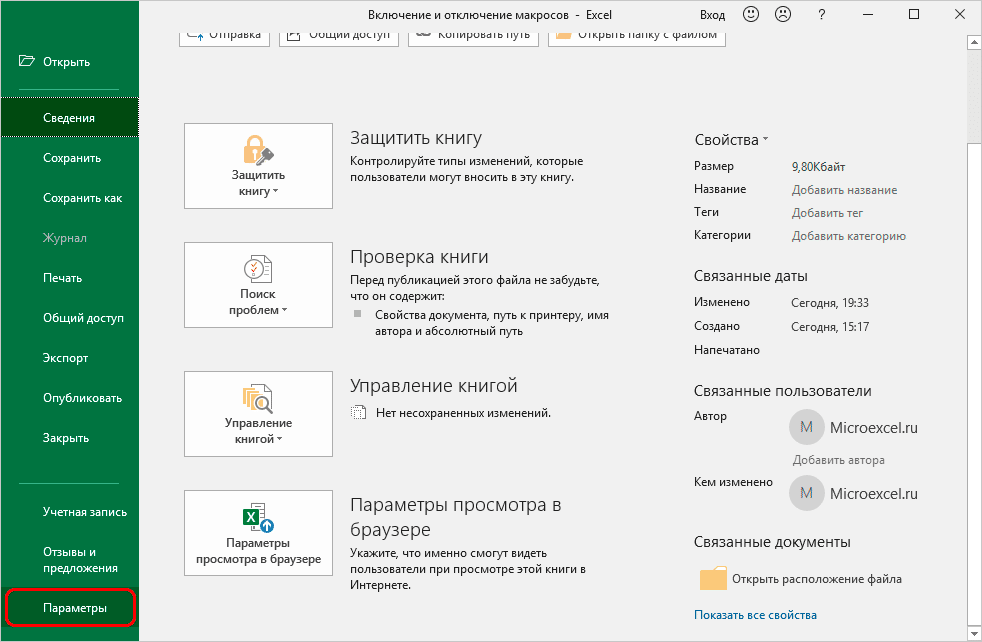
Task: Open Параметры просмотра в браузере icon
Action: coord(257,519)
